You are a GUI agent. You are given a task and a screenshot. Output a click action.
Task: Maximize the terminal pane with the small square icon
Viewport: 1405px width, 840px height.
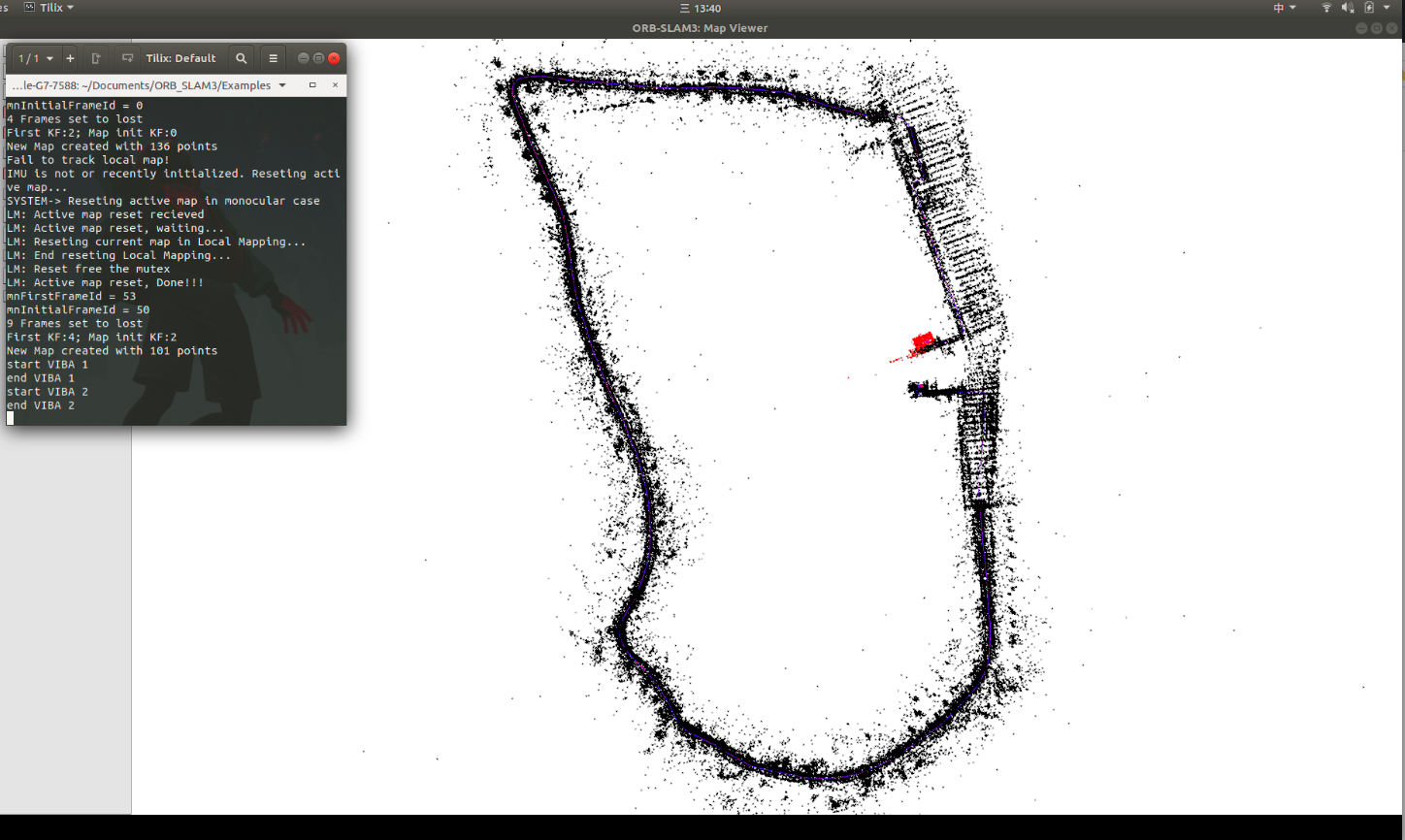tap(312, 85)
